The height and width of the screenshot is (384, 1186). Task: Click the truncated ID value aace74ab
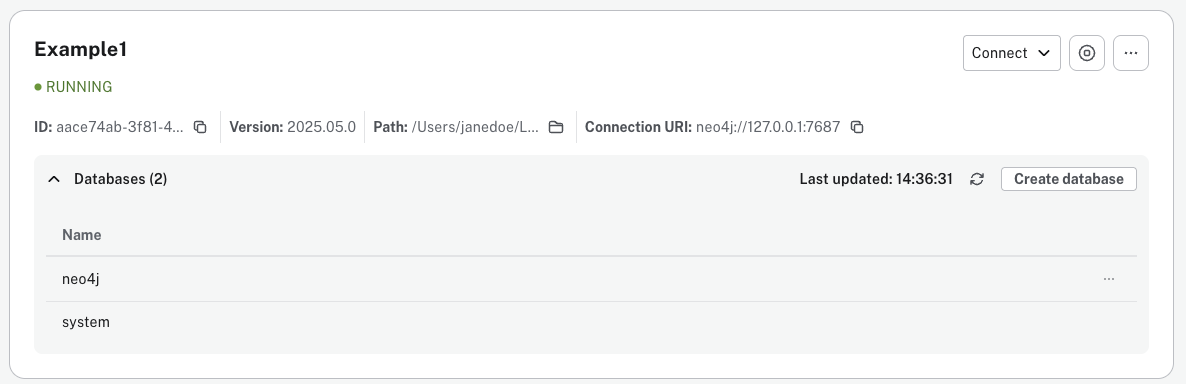click(120, 127)
